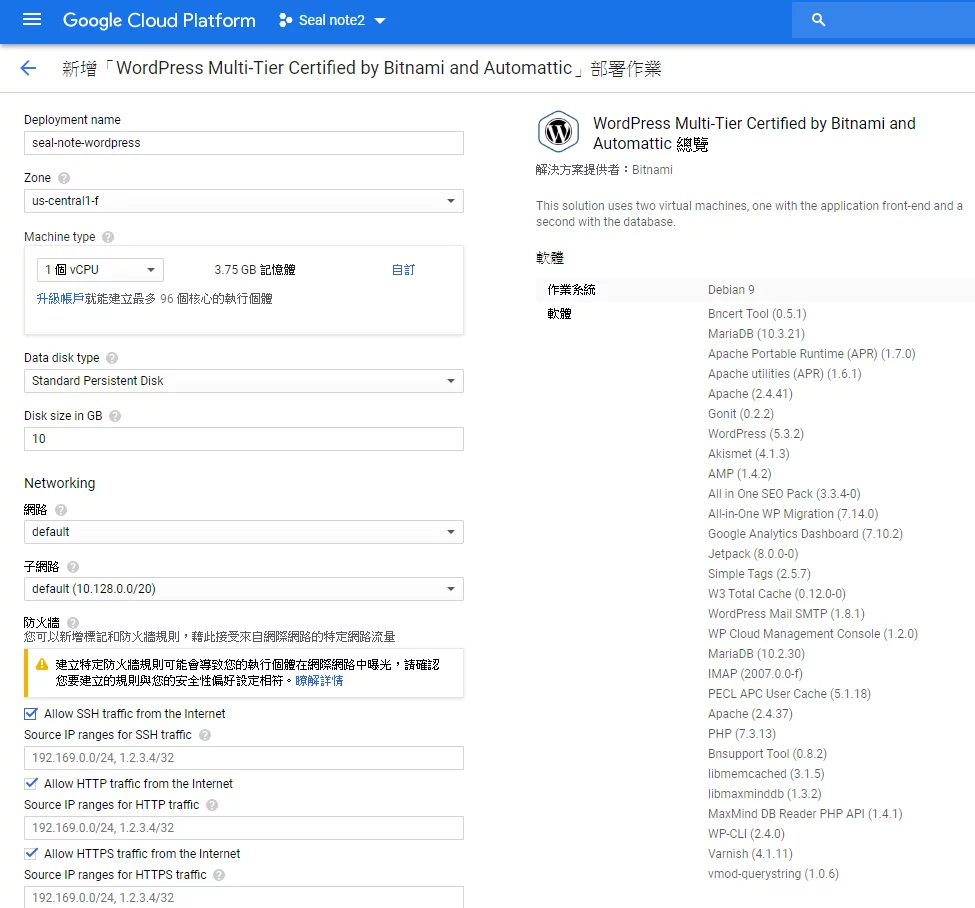Select the text 'libmemcached (3.1.5)'
The image size is (975, 908).
tap(766, 774)
